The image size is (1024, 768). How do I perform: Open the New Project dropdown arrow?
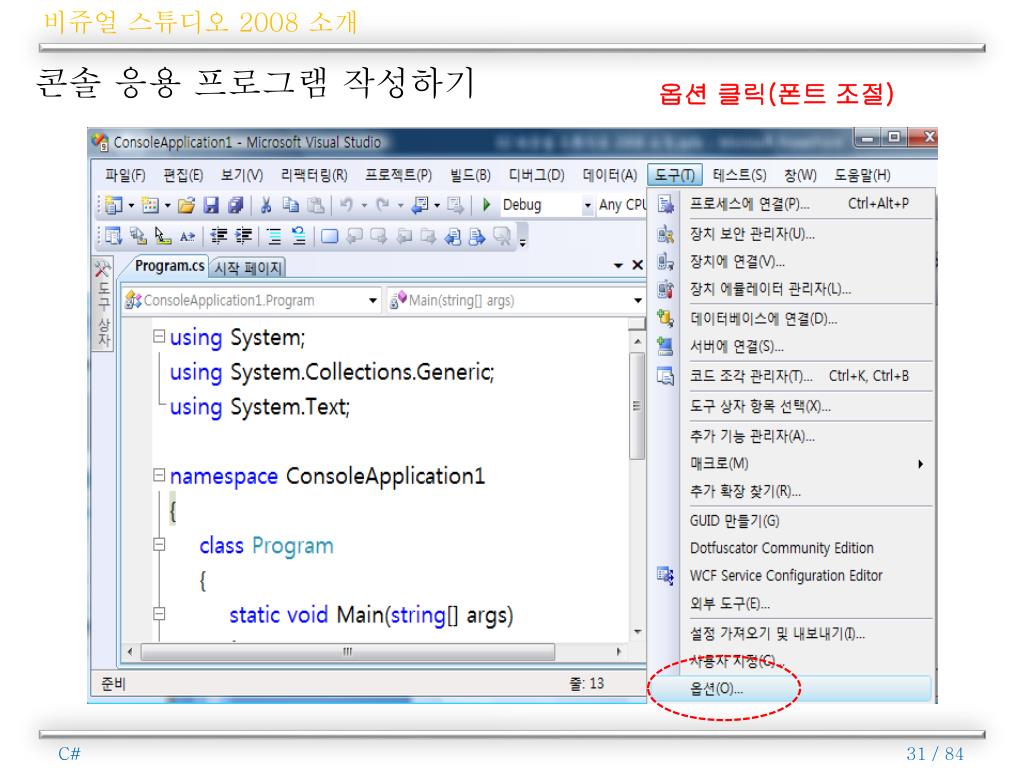tap(131, 205)
